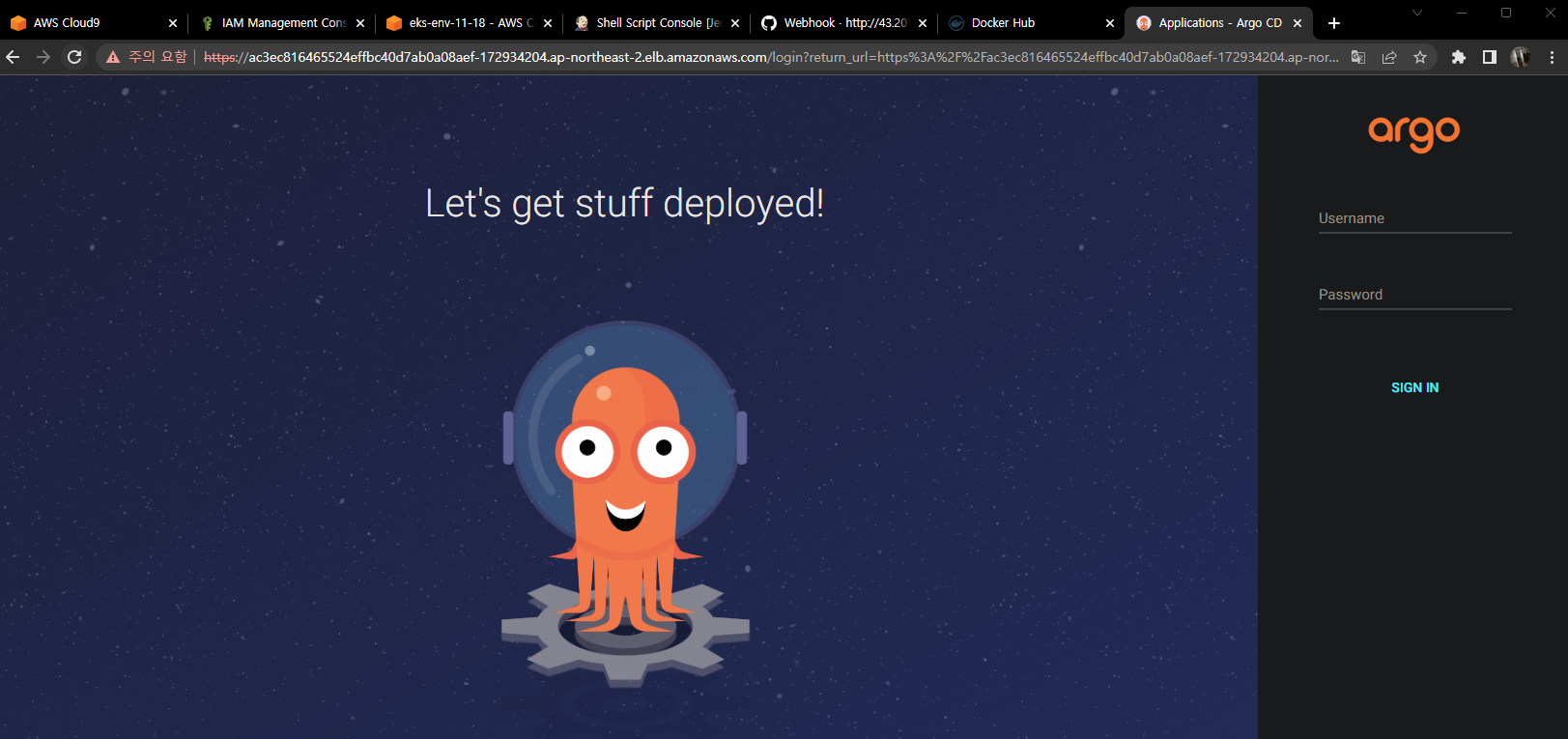Click the orange argo logo
The width and height of the screenshot is (1568, 739).
(1413, 133)
